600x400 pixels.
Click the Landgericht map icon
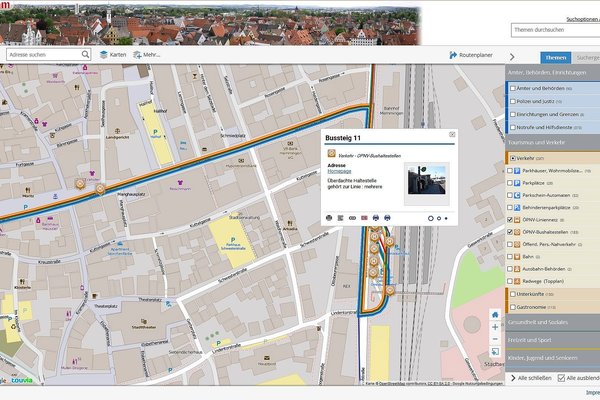point(117,131)
